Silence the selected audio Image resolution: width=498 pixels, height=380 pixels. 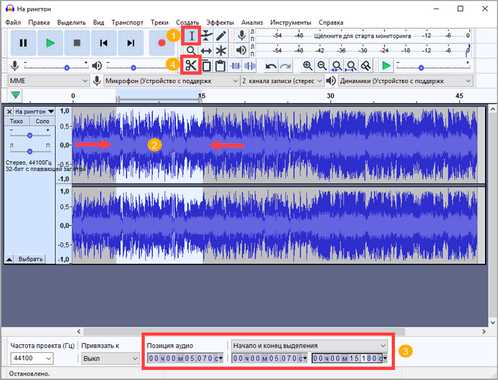point(250,66)
